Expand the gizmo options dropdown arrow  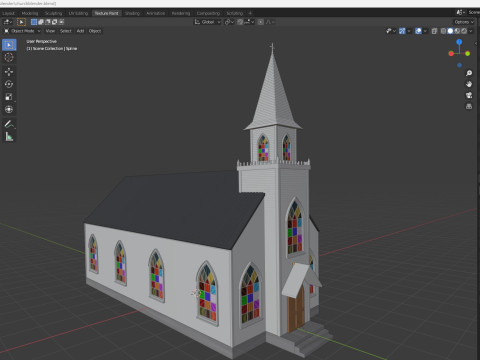coord(409,31)
